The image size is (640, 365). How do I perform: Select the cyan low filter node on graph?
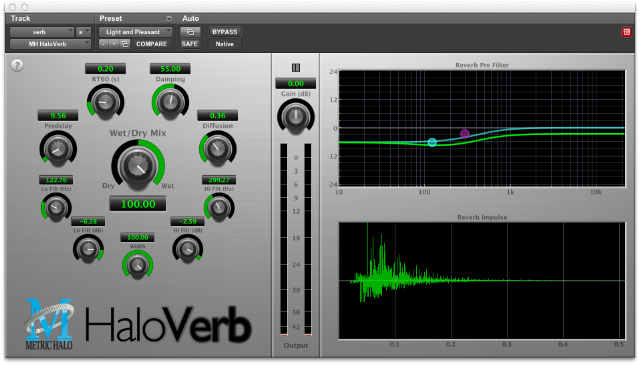coord(432,142)
